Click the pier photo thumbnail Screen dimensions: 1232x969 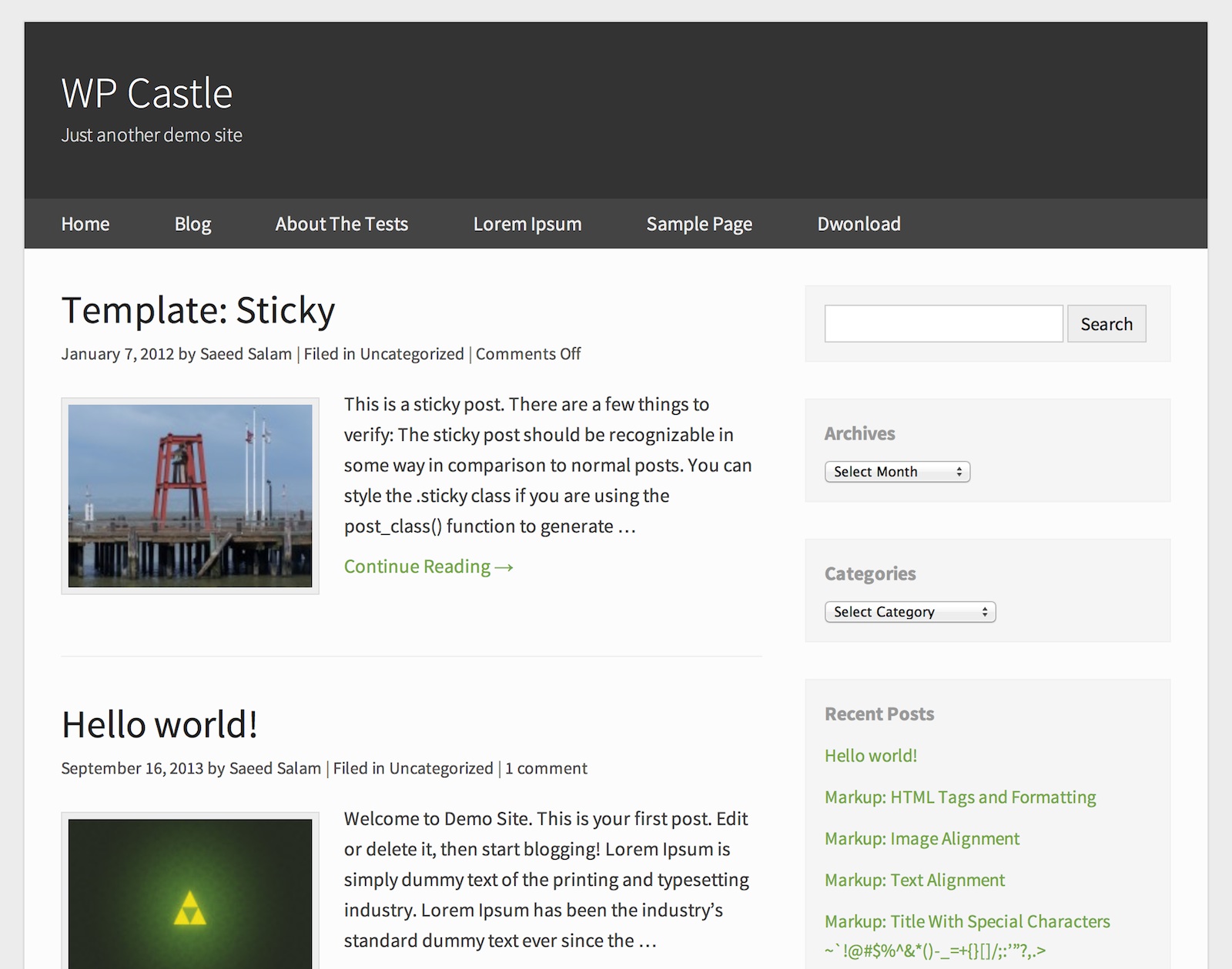190,496
